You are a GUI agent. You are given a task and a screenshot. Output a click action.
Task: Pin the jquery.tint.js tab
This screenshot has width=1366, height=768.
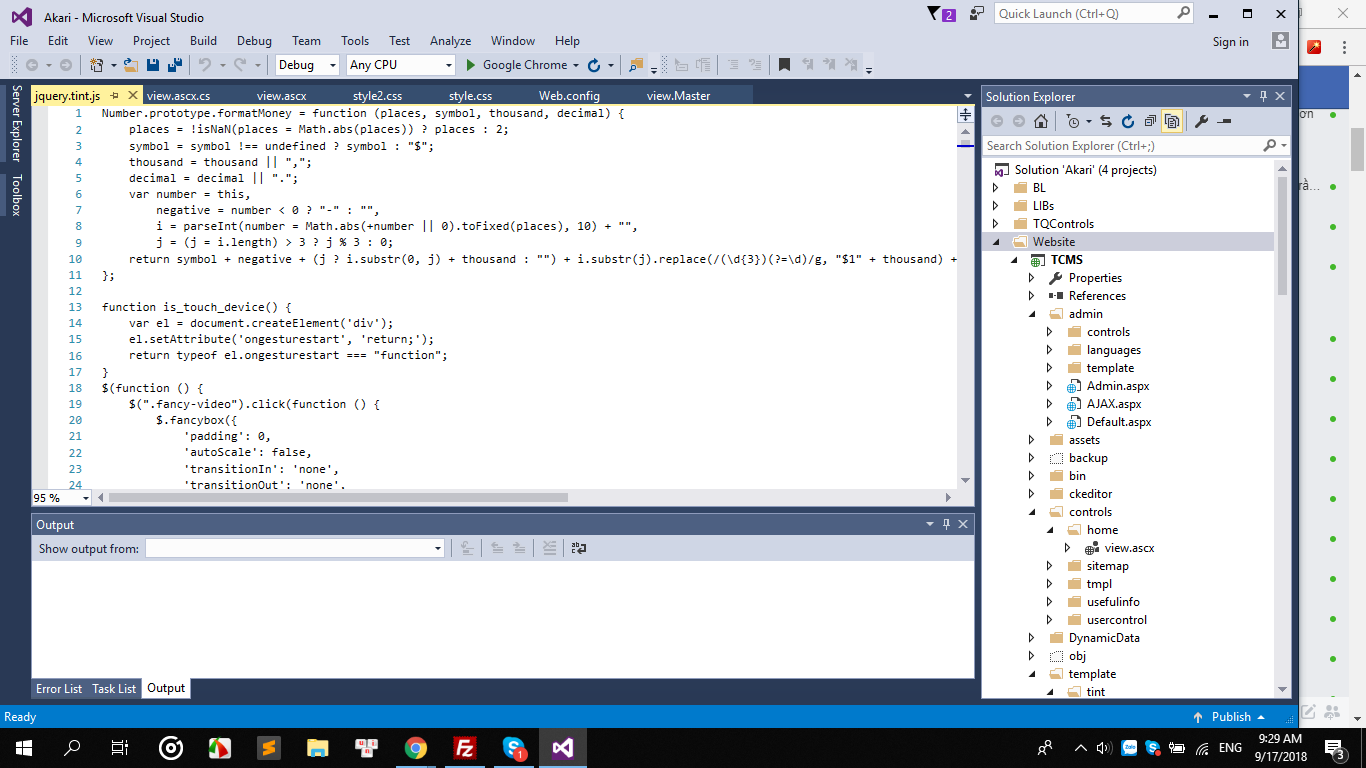click(114, 96)
